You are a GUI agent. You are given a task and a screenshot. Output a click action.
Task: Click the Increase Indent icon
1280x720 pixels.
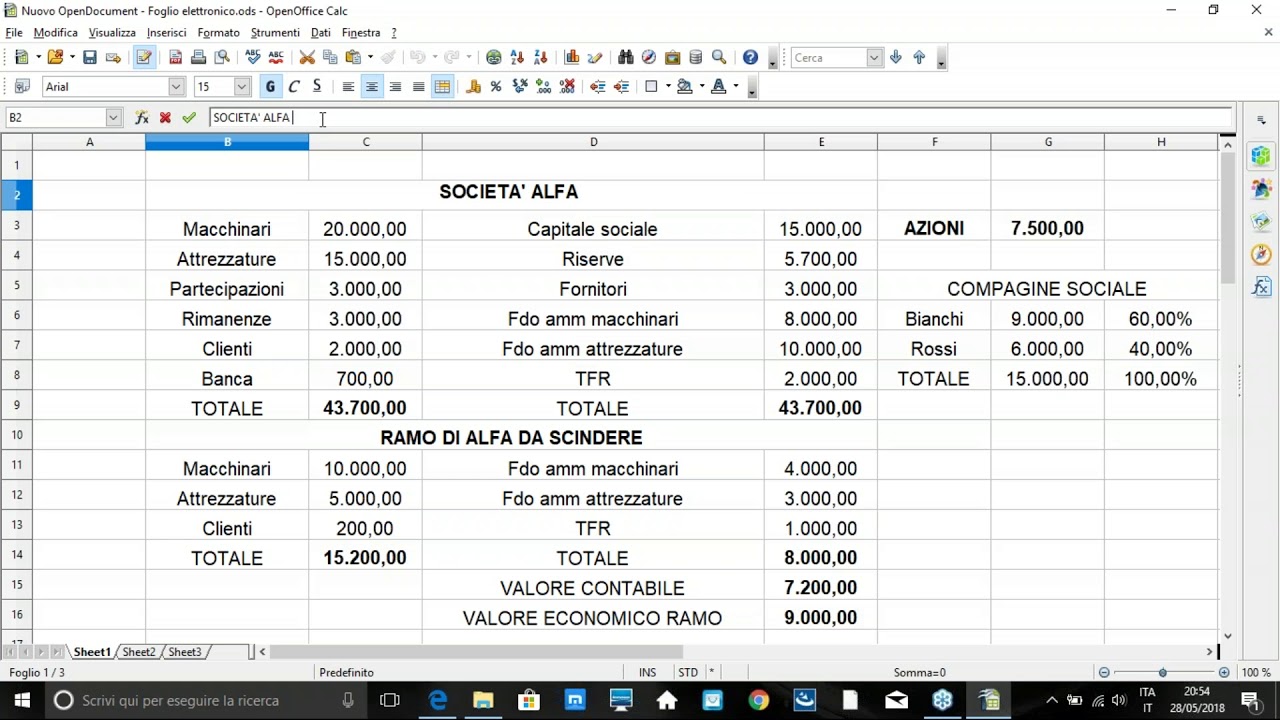[x=621, y=87]
